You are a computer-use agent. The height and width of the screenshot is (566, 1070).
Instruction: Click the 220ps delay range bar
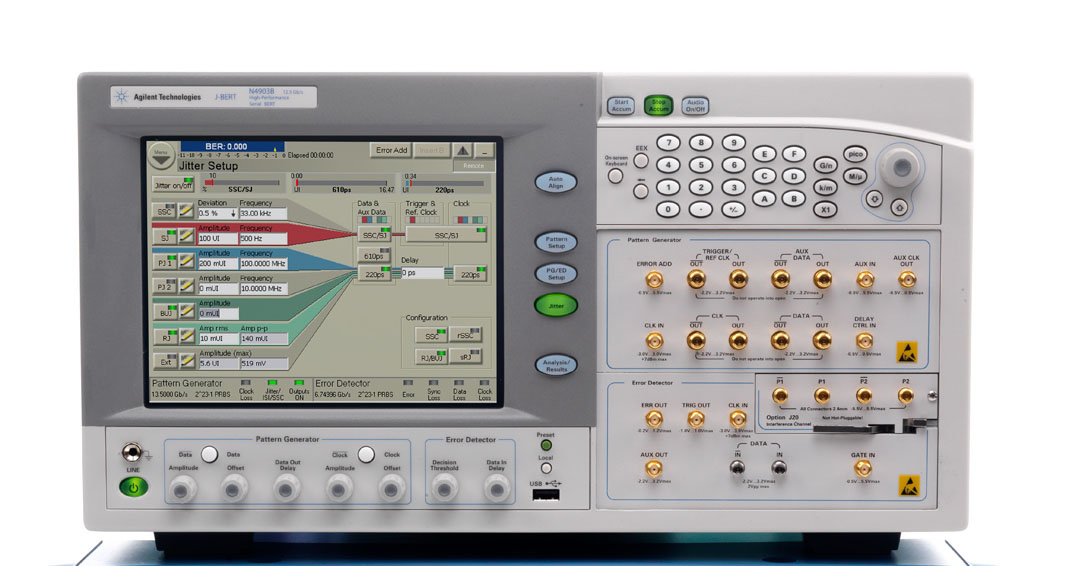(447, 183)
